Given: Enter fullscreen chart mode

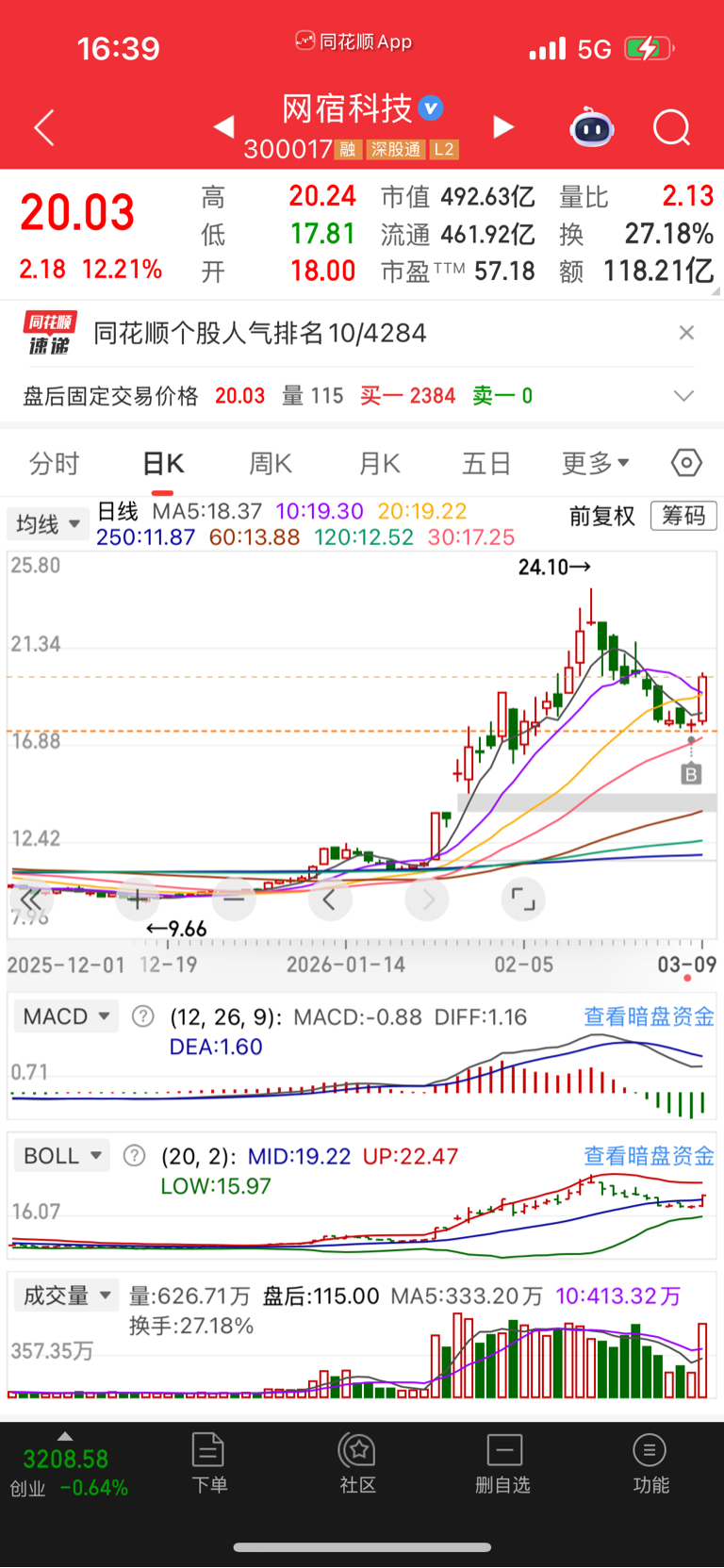Looking at the screenshot, I should point(522,900).
